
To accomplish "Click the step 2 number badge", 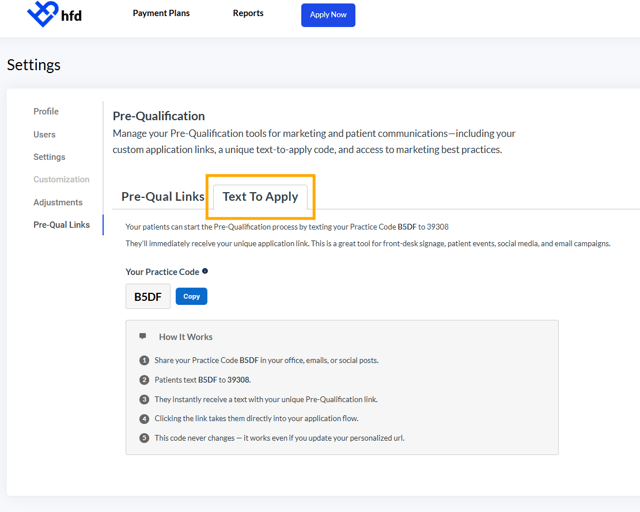I will pos(144,380).
